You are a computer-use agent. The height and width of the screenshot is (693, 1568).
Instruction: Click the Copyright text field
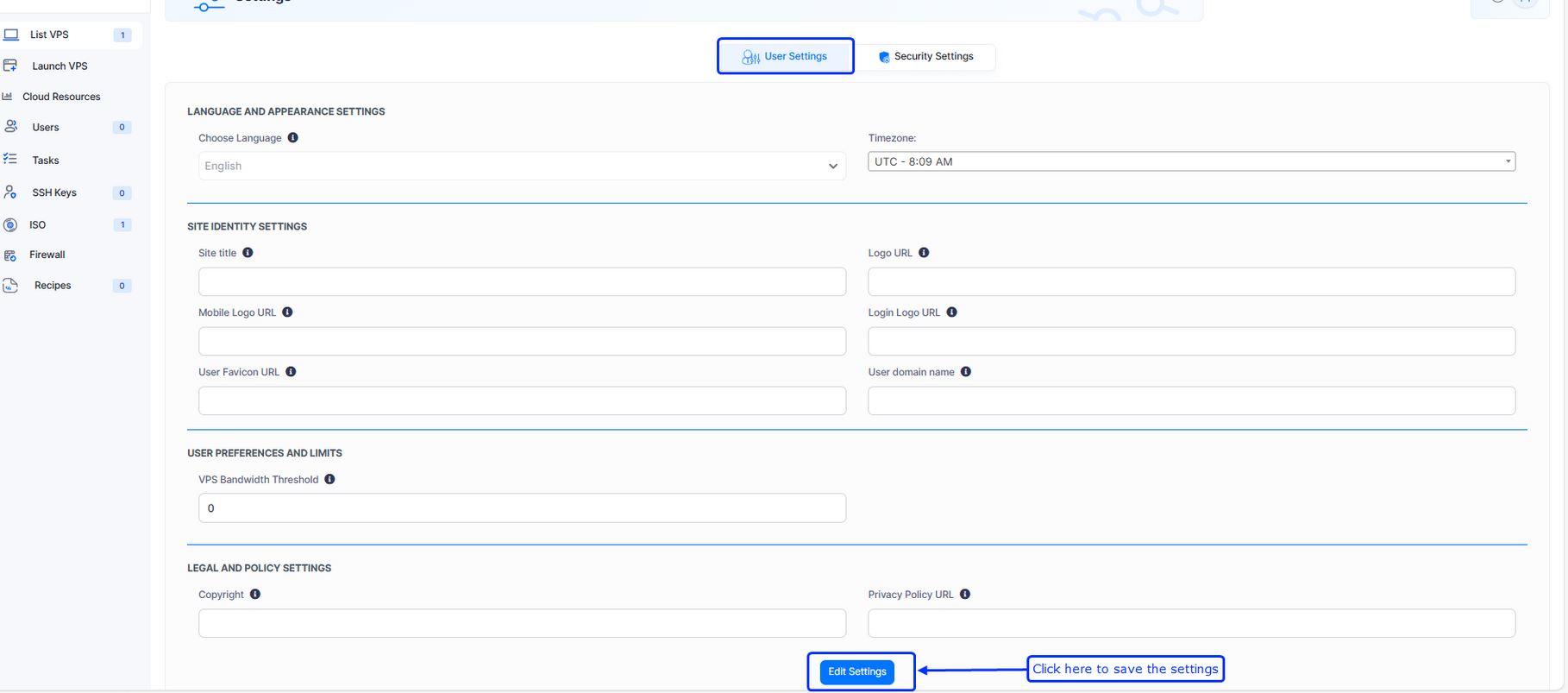pos(522,624)
